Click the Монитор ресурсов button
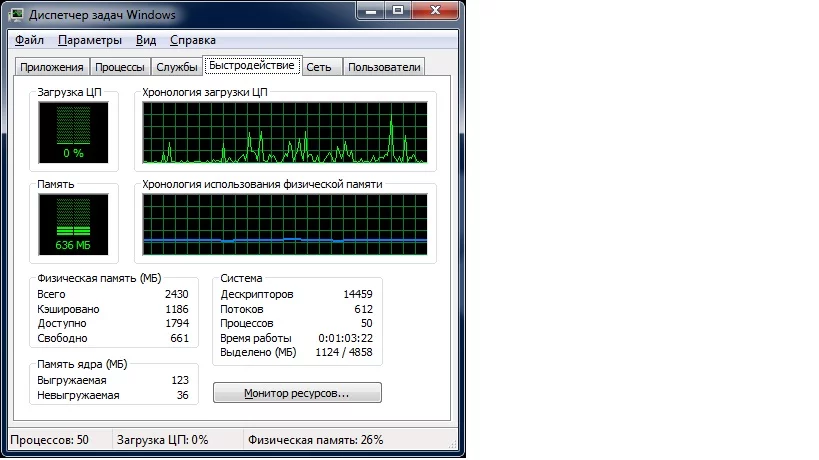 pos(297,393)
